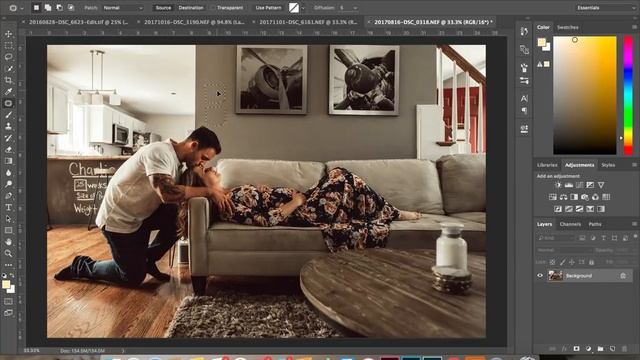This screenshot has width=640, height=360.
Task: Select the Brush tool
Action: click(8, 115)
